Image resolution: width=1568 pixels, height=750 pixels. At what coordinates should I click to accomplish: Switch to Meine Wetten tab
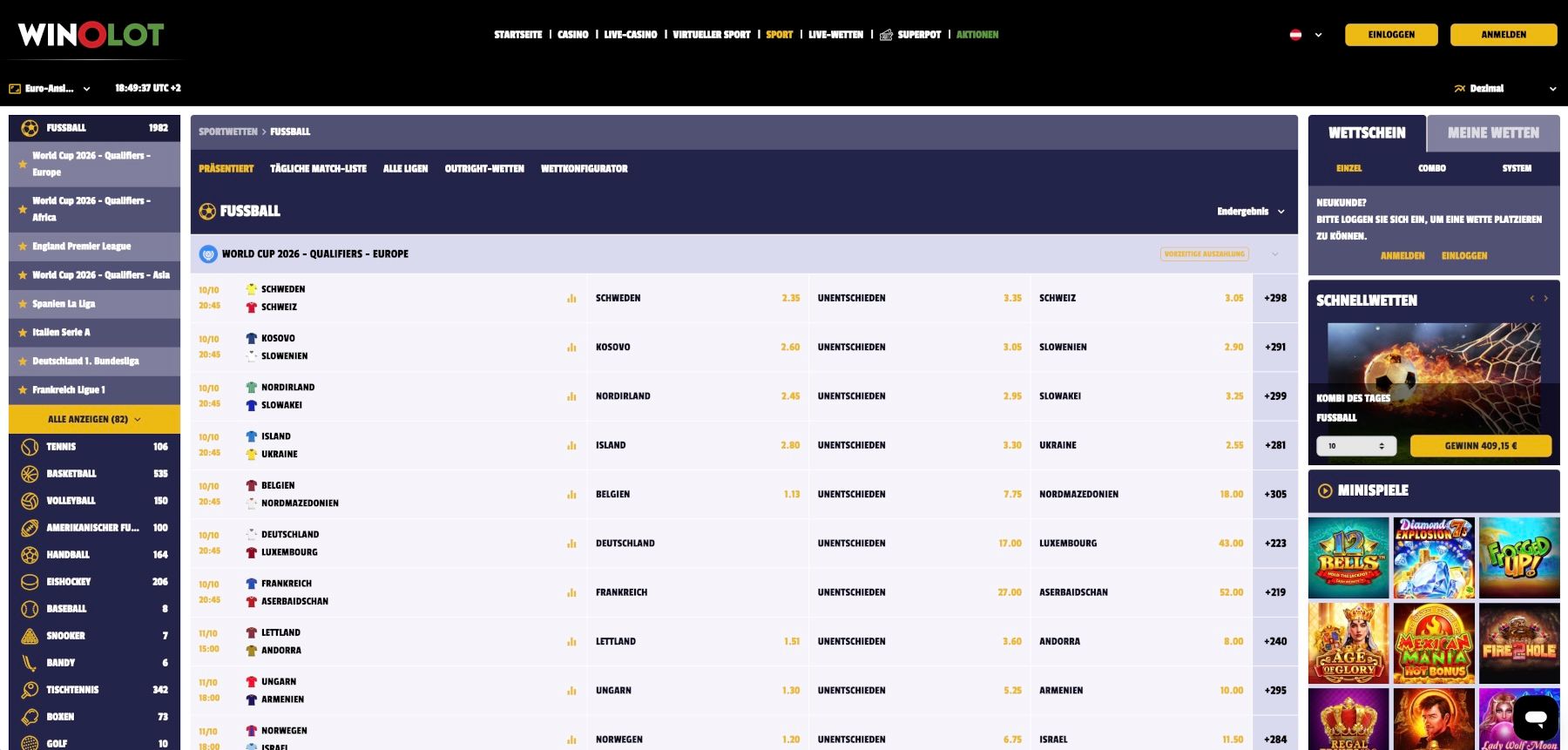(1492, 133)
